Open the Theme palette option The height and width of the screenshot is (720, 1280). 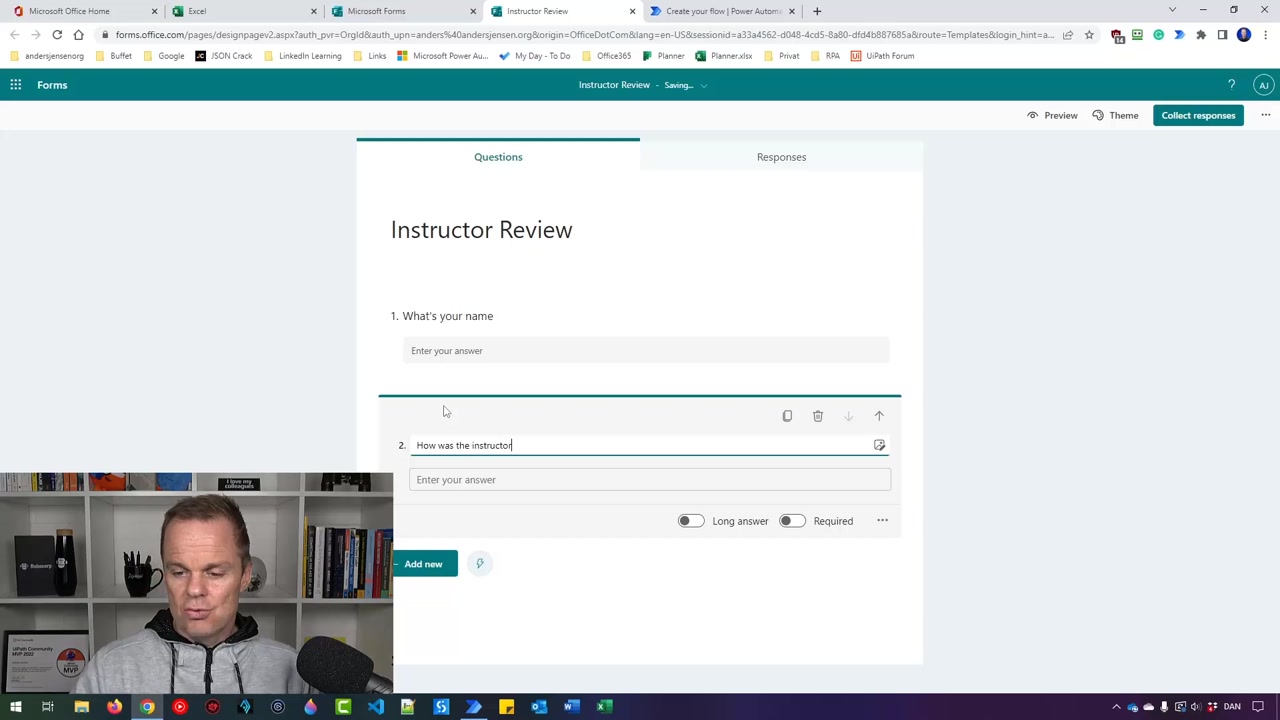1114,115
